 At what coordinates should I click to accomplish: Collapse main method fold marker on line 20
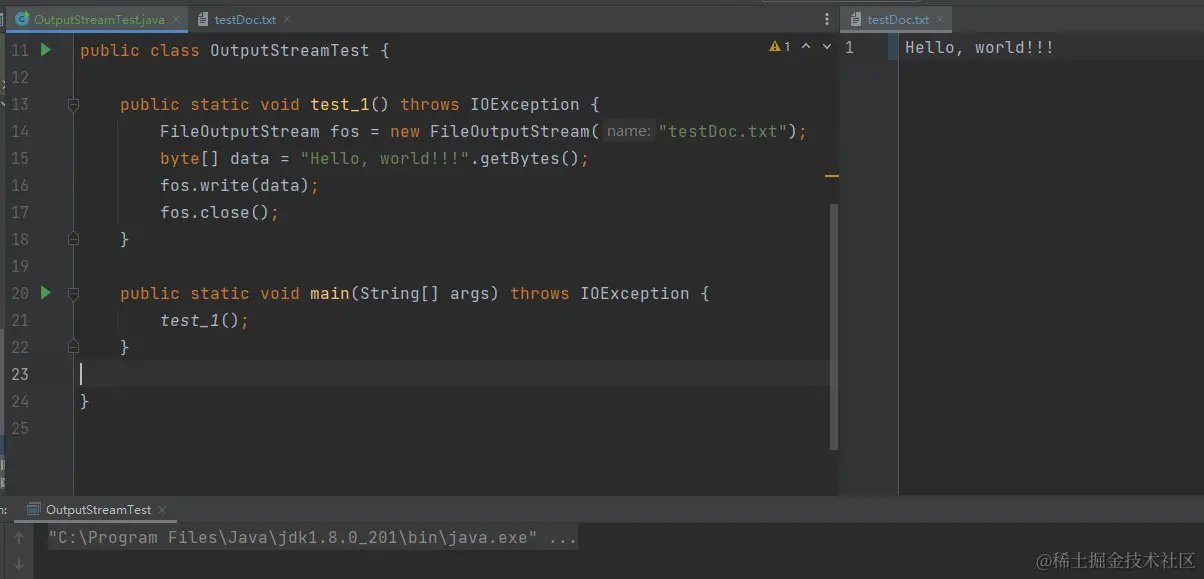tap(73, 293)
